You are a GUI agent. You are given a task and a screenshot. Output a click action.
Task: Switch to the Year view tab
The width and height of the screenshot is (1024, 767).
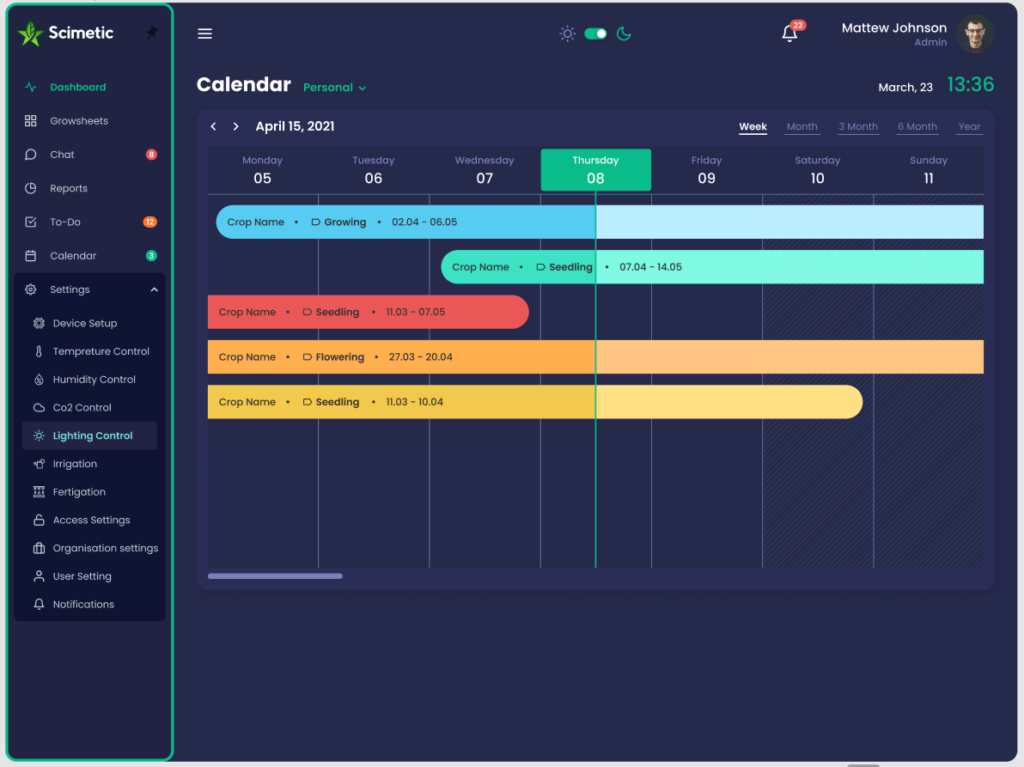969,126
